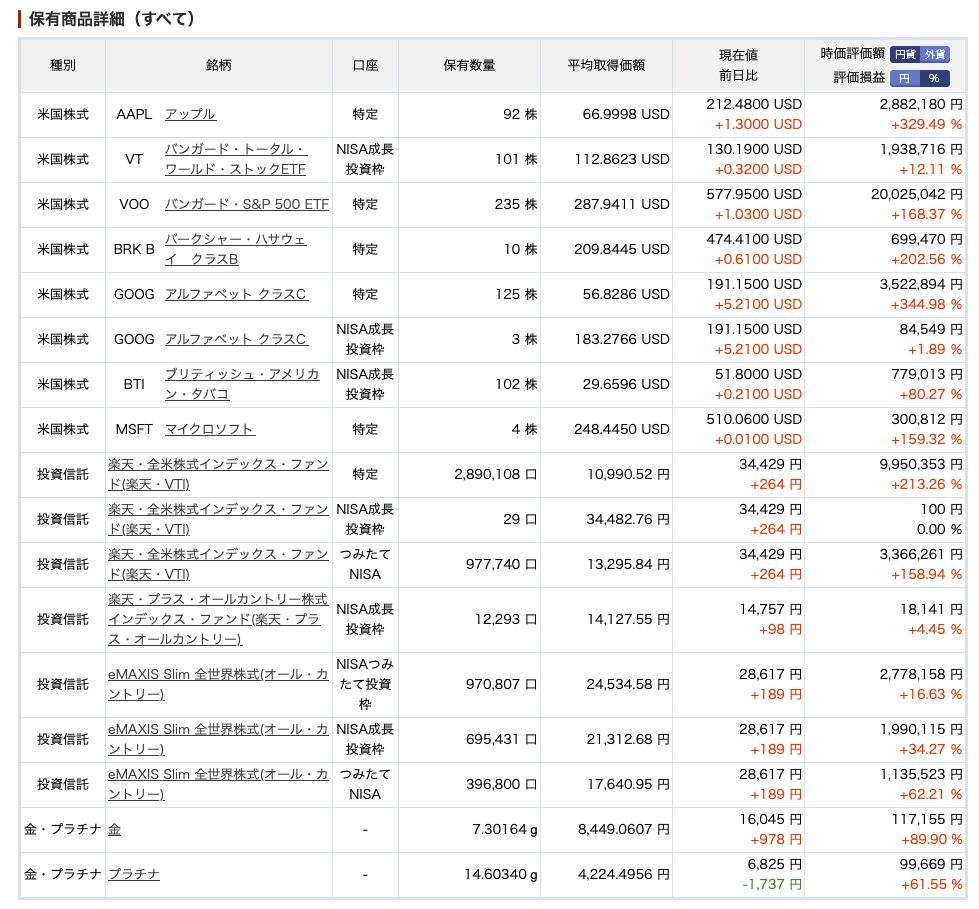
Task: Click the 現在値 header label
Action: (x=738, y=55)
